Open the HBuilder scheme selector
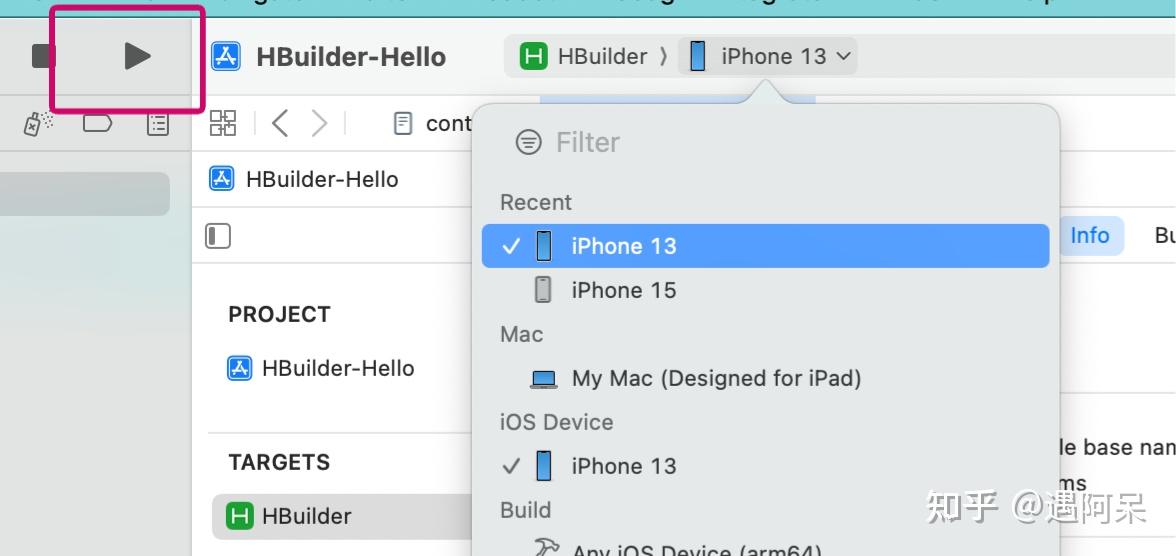The width and height of the screenshot is (1176, 556). pyautogui.click(x=585, y=56)
